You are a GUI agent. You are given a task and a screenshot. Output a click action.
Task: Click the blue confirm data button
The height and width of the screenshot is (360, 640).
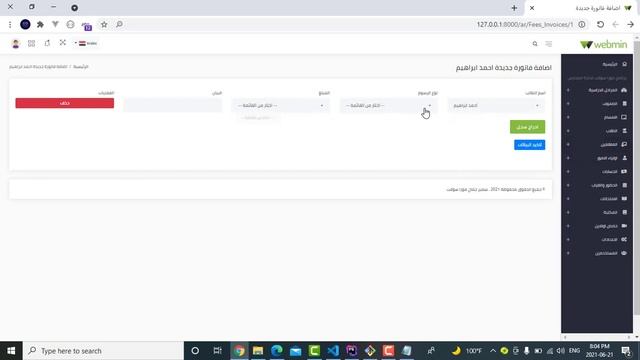pyautogui.click(x=529, y=145)
